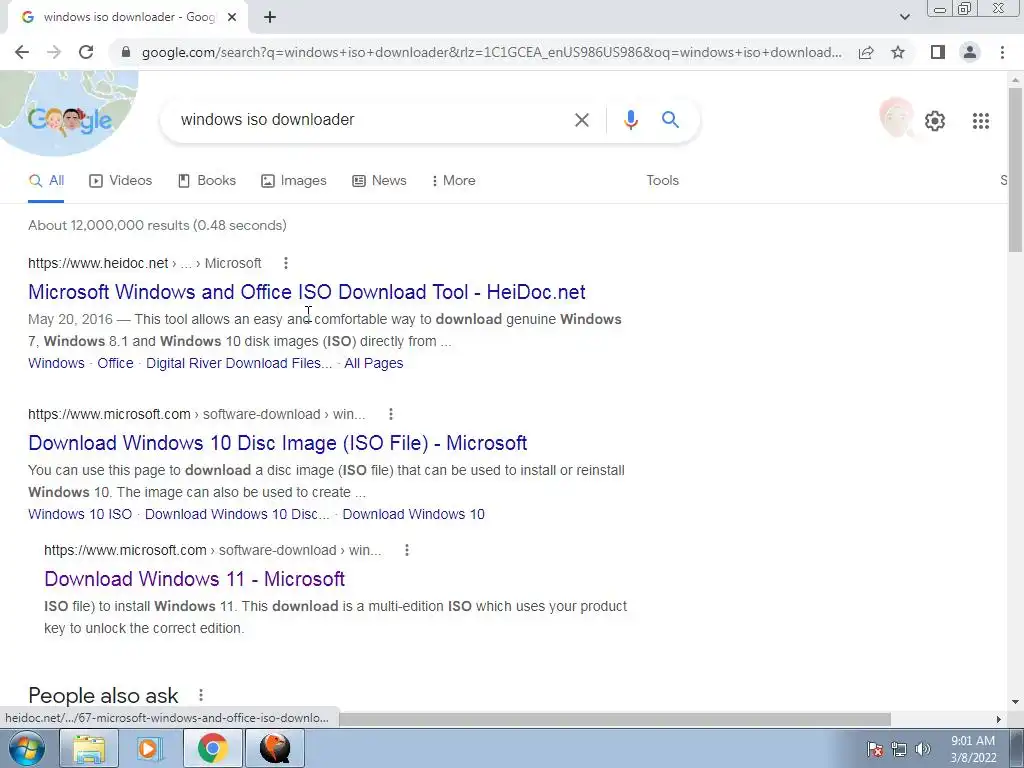Click the Windows sitelink under heidoc result

point(56,364)
